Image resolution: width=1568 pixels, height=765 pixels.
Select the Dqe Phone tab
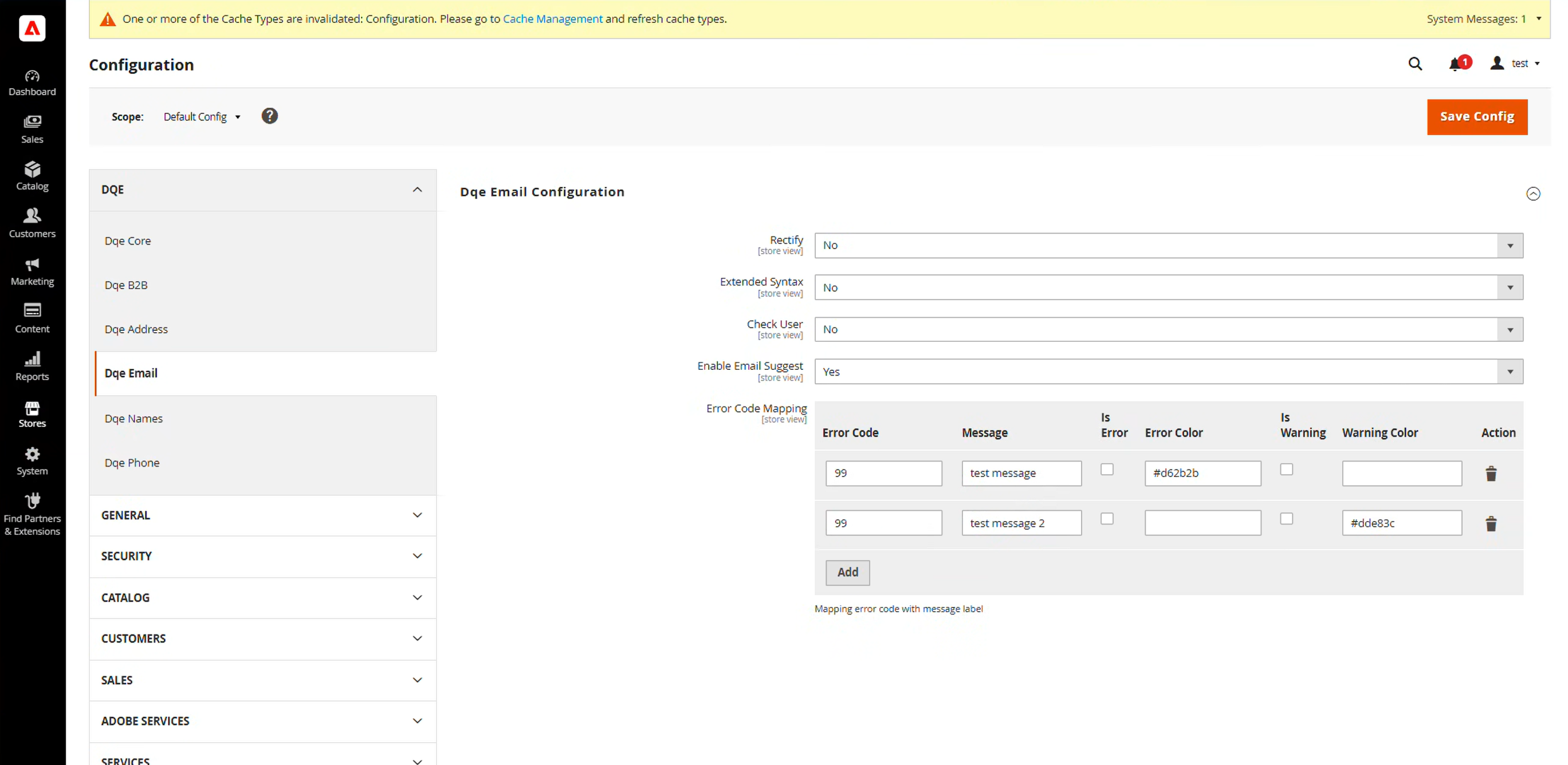click(x=132, y=463)
